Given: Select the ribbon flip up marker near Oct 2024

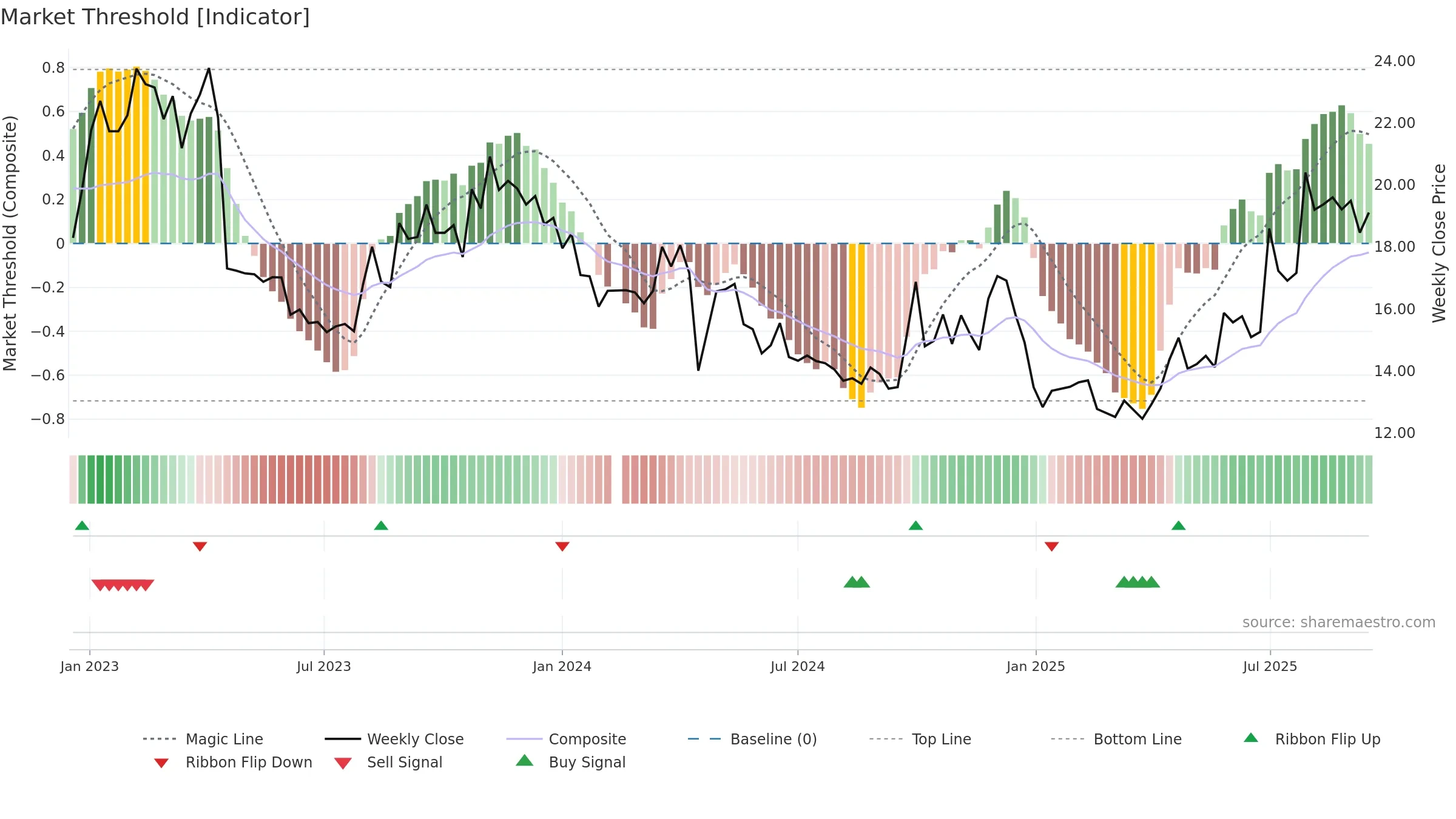Looking at the screenshot, I should tap(915, 525).
